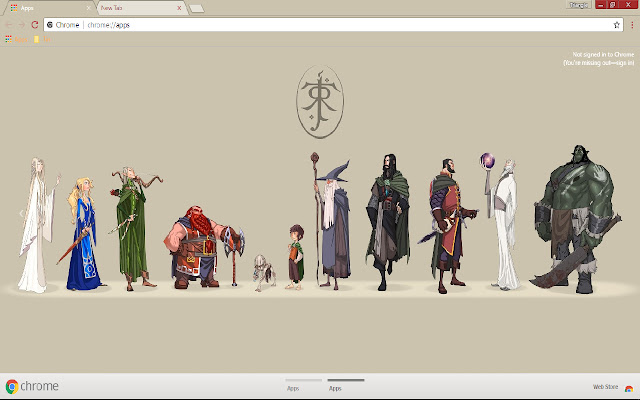Image resolution: width=640 pixels, height=400 pixels.
Task: Close the New Tab tab
Action: click(x=179, y=8)
